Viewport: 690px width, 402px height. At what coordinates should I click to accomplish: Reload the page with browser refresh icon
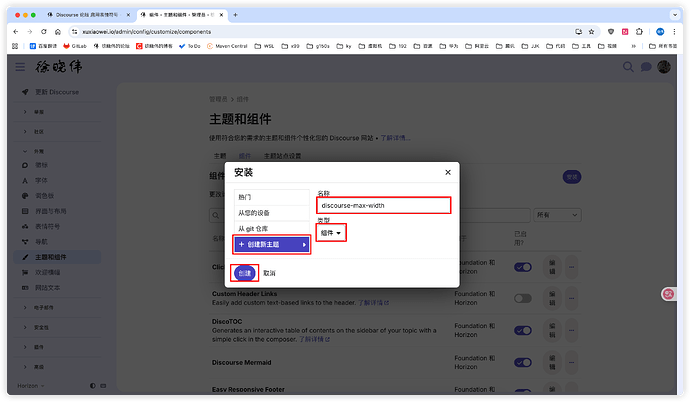[x=44, y=32]
